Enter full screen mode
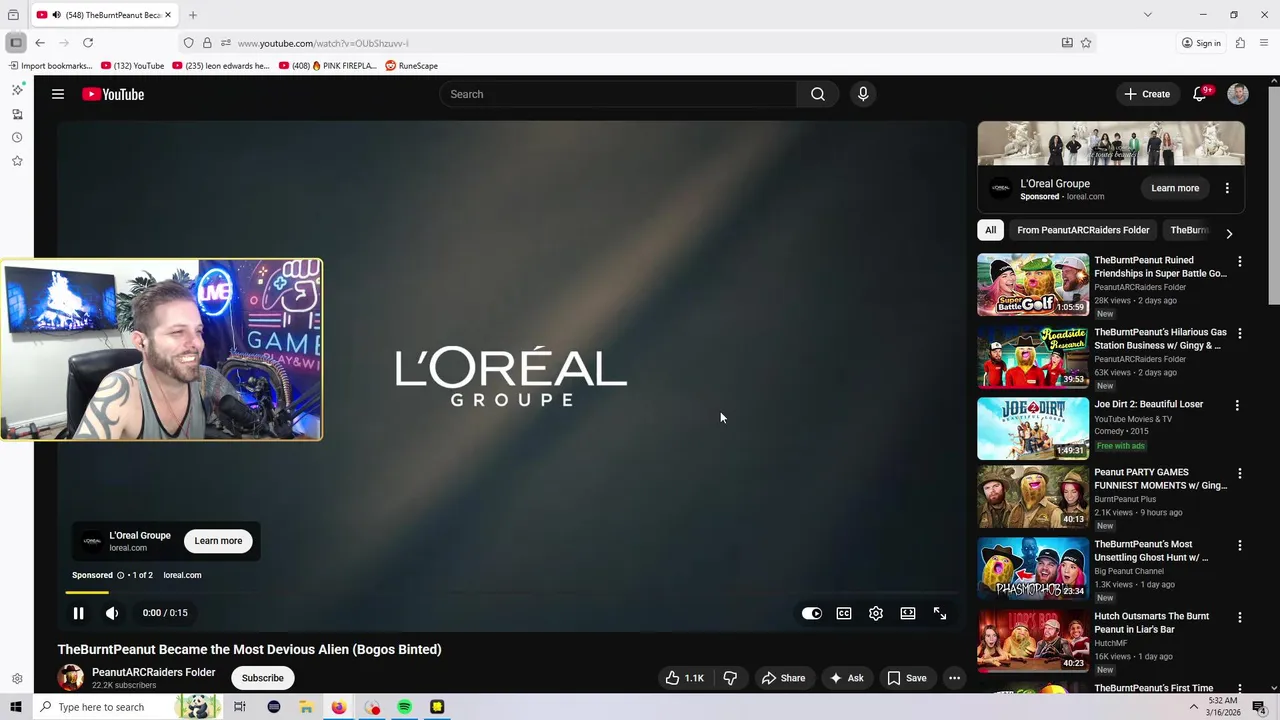Image resolution: width=1280 pixels, height=720 pixels. [x=940, y=614]
